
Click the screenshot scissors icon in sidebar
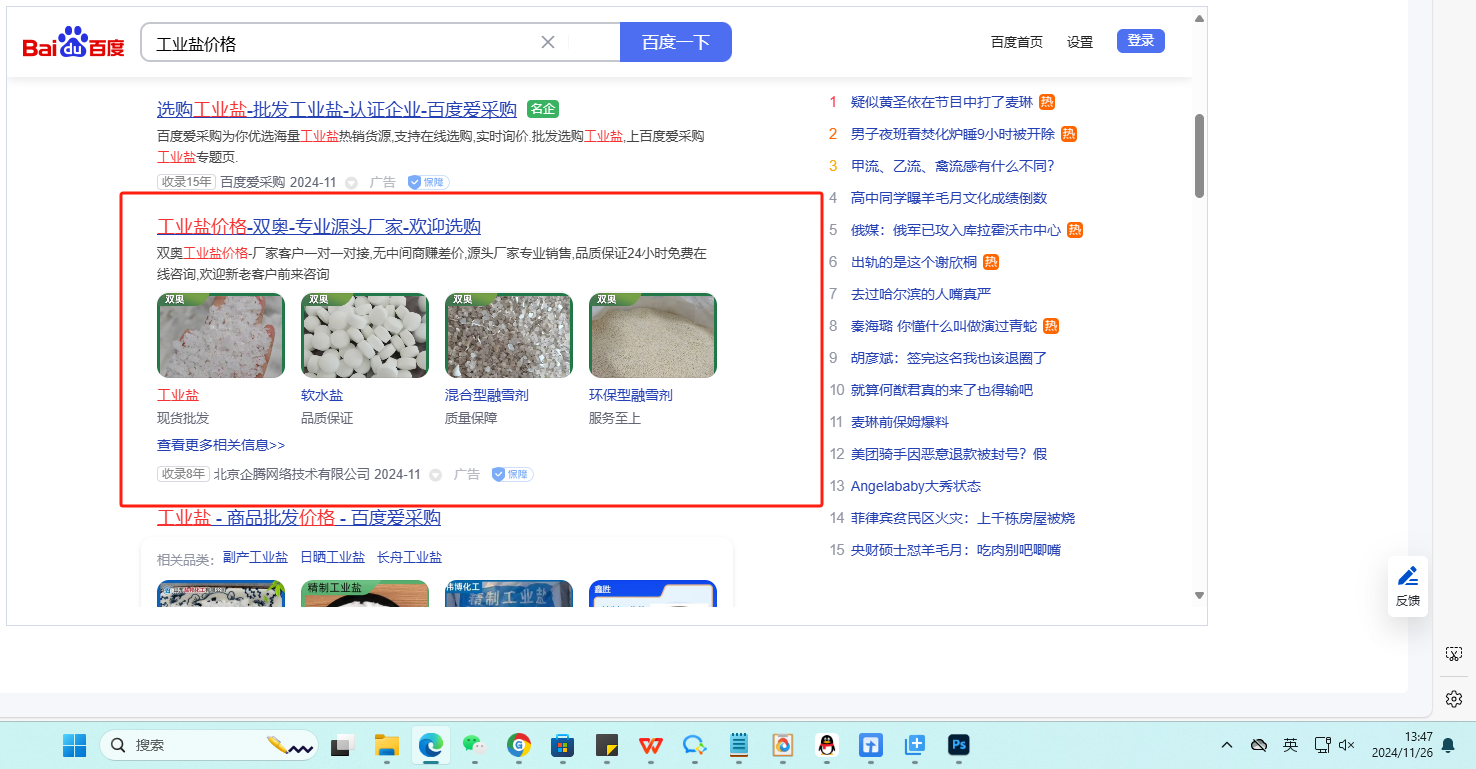click(1454, 654)
